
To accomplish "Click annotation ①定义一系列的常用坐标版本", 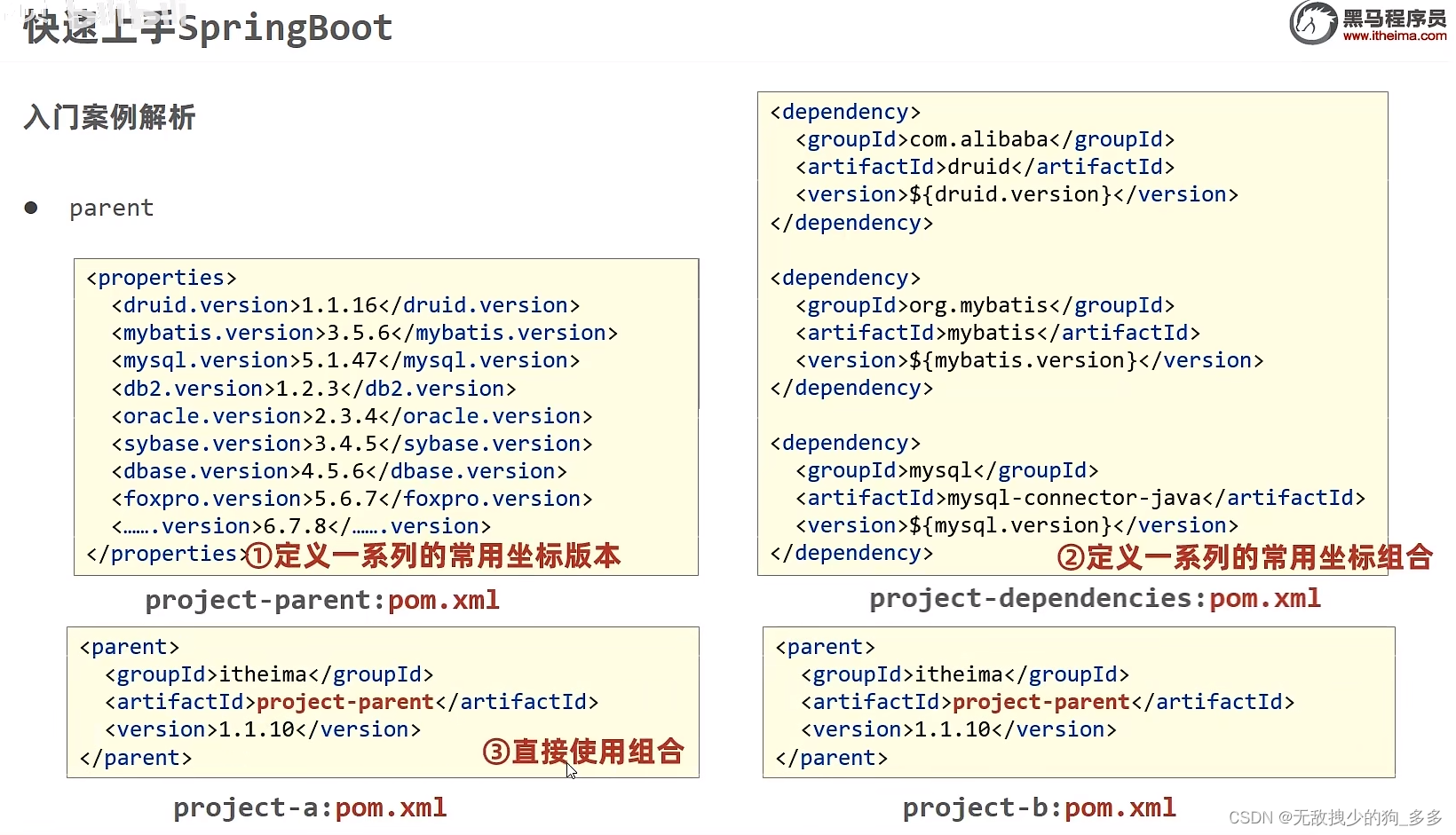I will 433,555.
